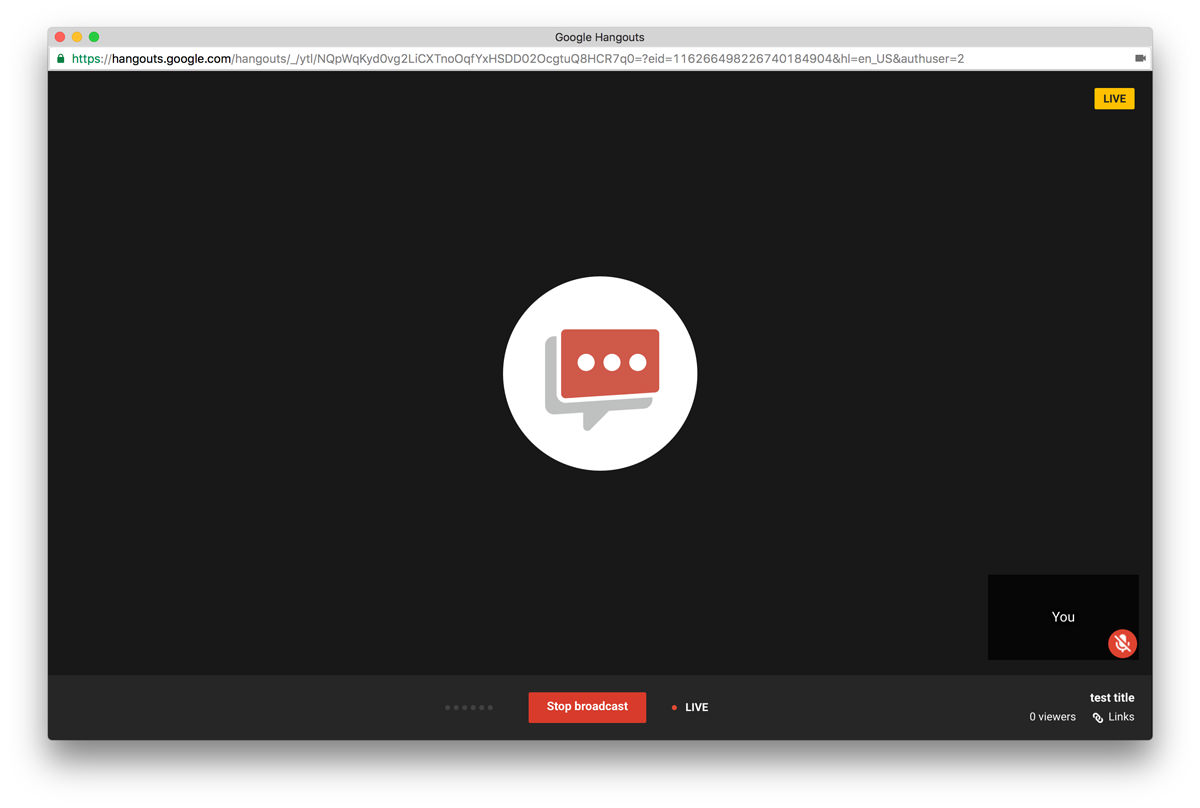Click the URL address field
This screenshot has height=808, width=1200.
click(x=600, y=59)
